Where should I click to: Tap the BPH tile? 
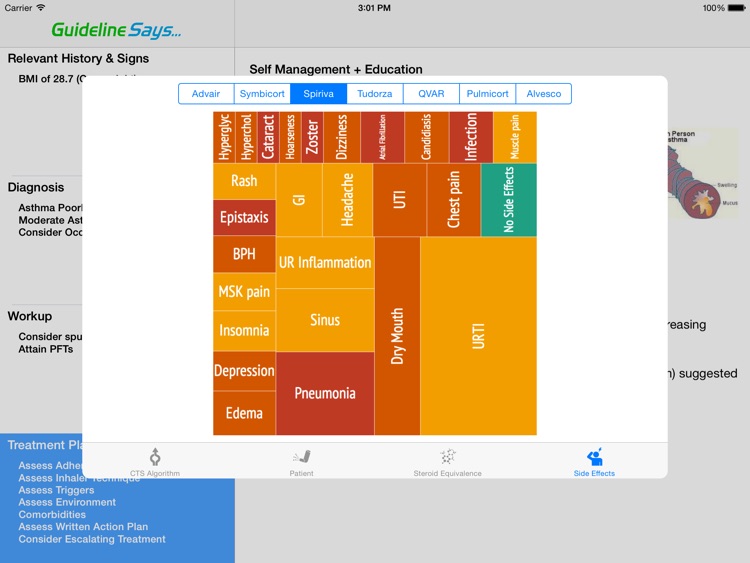point(244,254)
